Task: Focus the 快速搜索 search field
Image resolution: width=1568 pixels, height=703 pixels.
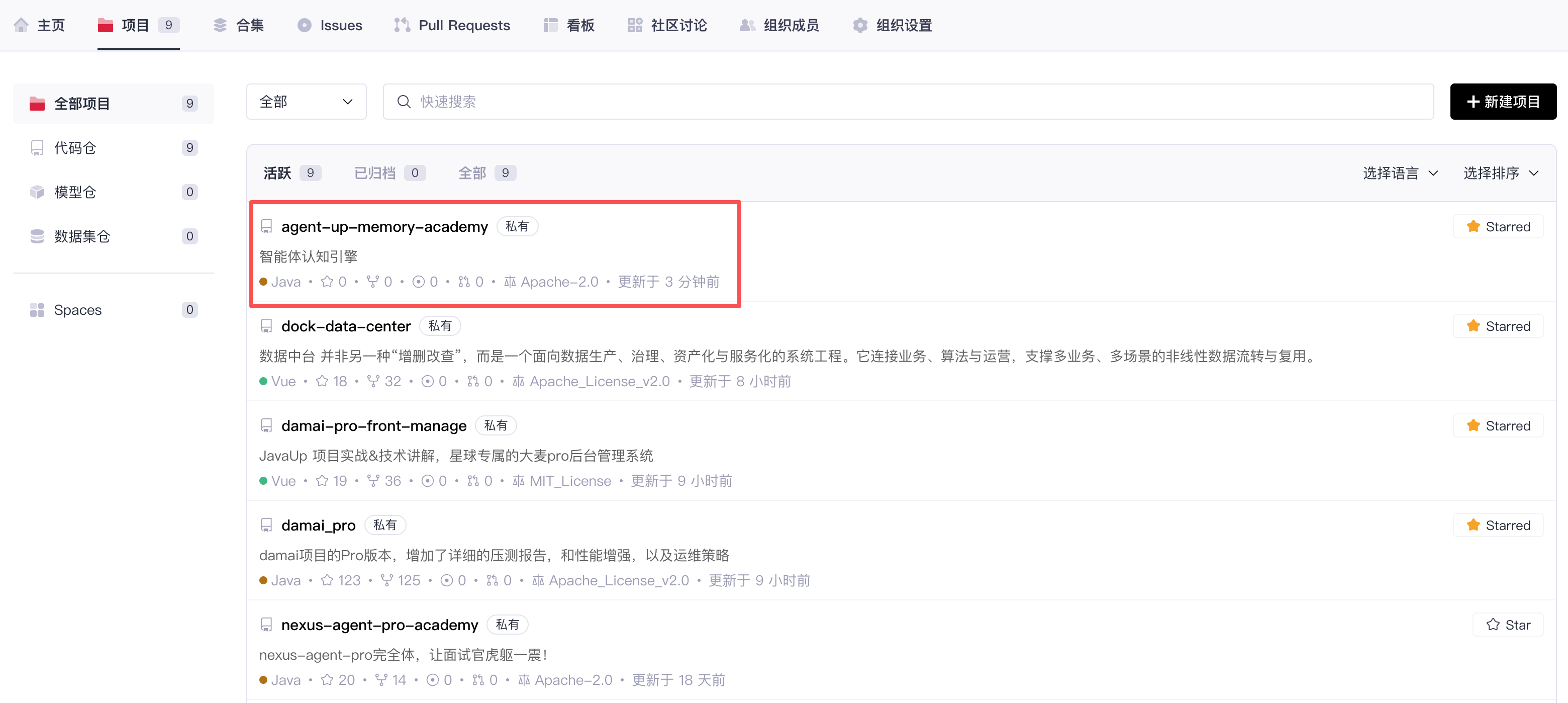Action: coord(908,102)
